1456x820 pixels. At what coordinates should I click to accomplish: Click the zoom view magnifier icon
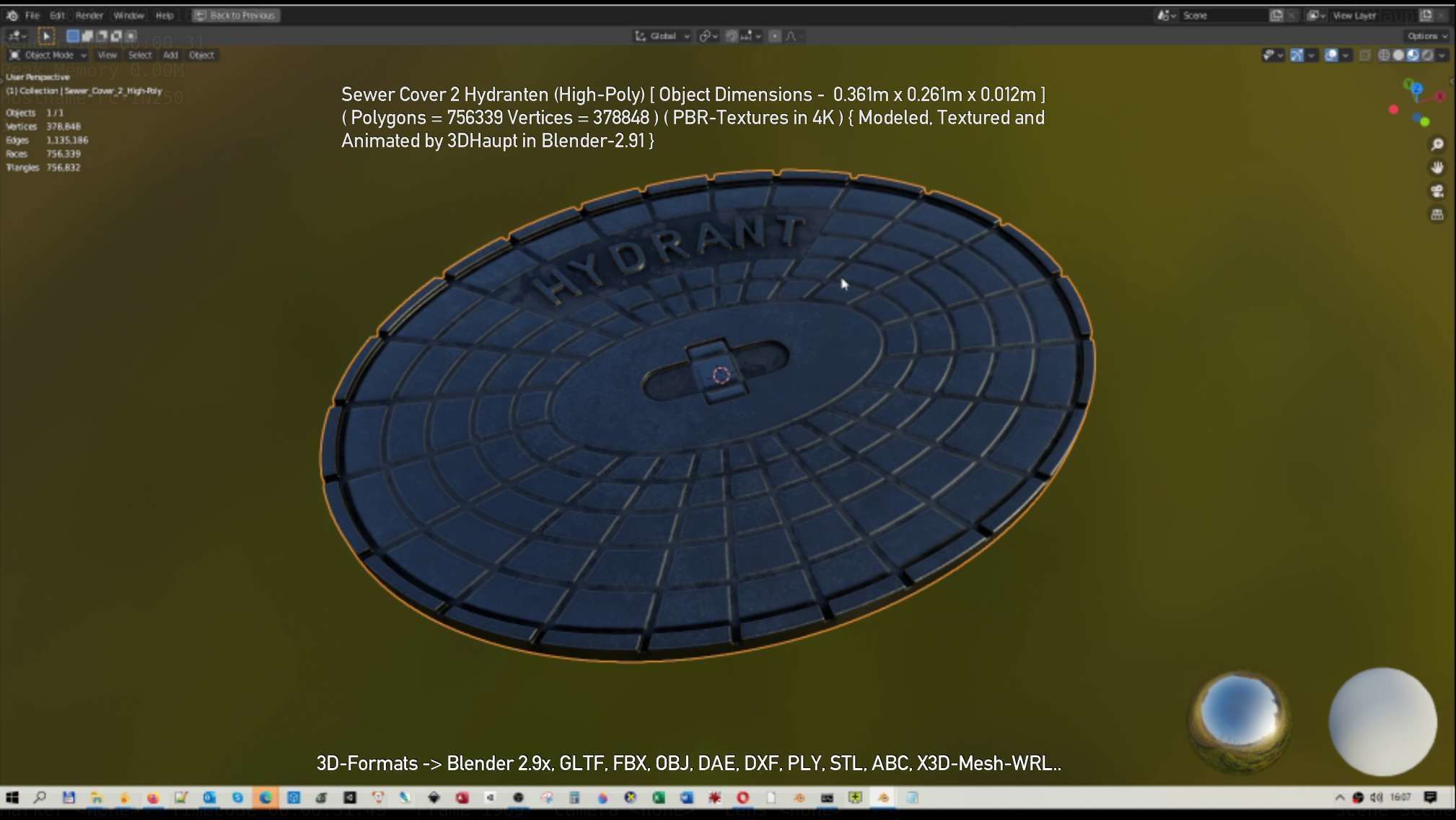(x=1437, y=144)
